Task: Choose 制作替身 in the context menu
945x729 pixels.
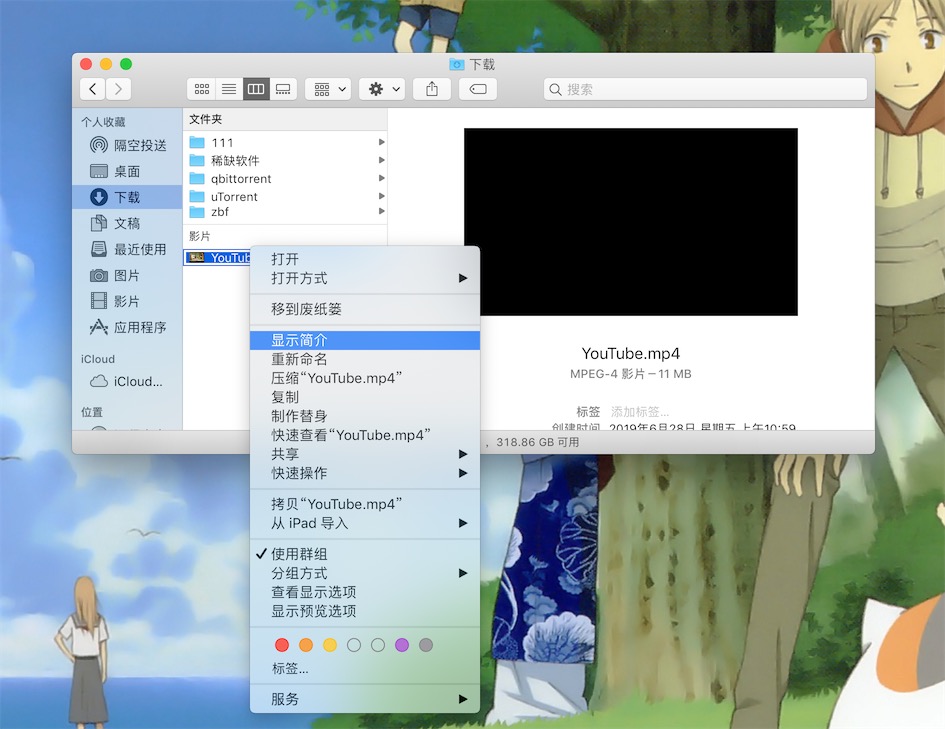Action: coord(365,416)
